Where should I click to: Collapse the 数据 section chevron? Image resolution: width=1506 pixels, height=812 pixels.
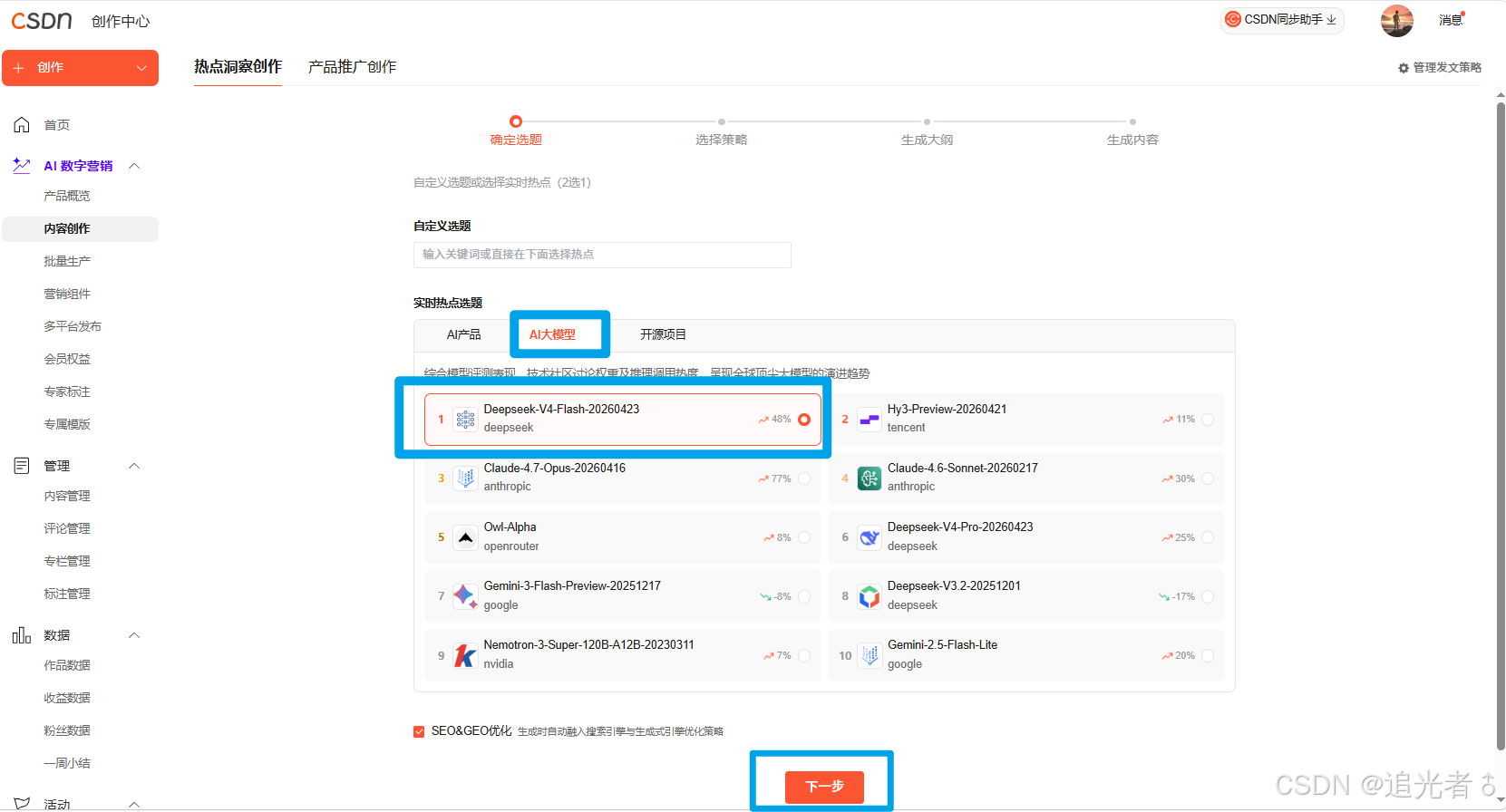[134, 635]
